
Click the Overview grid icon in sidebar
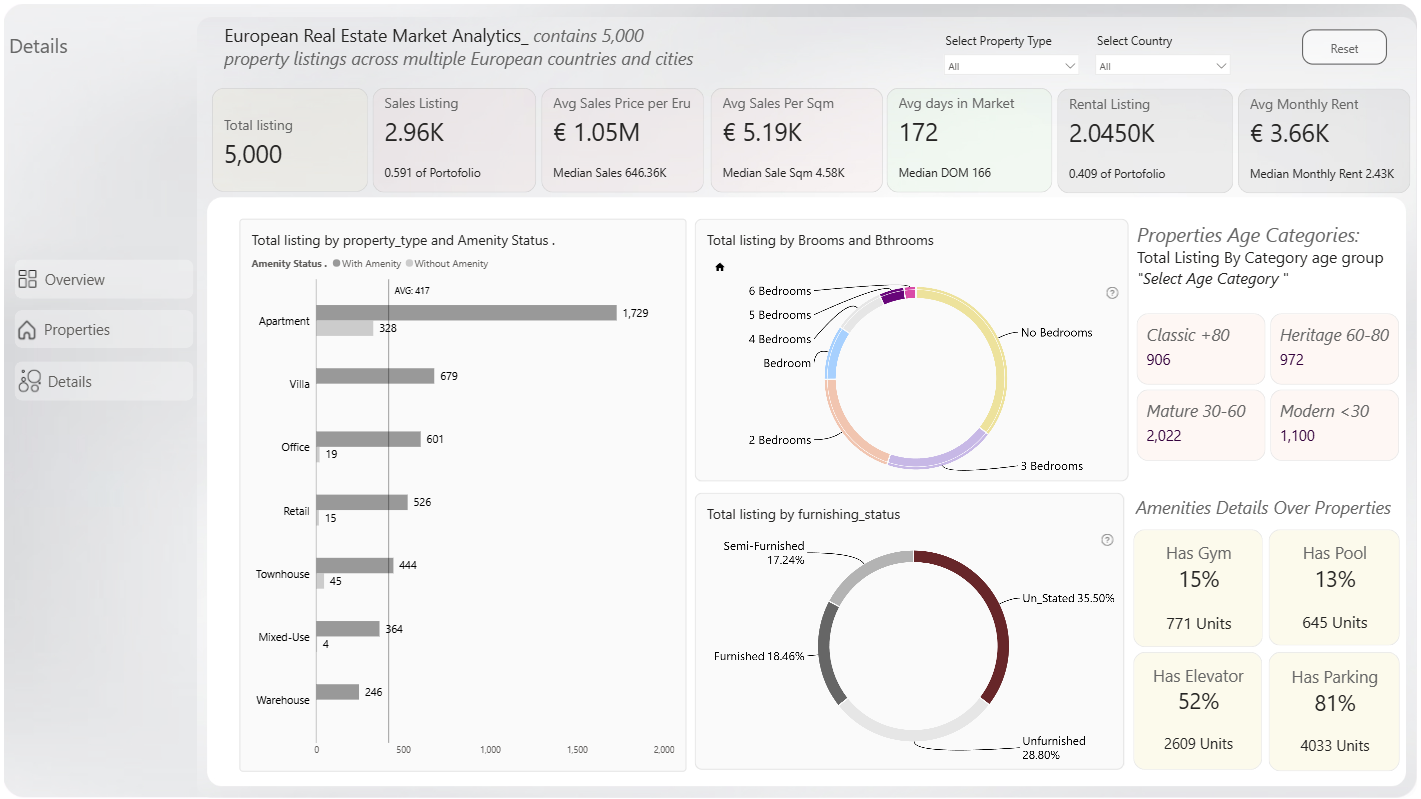28,279
